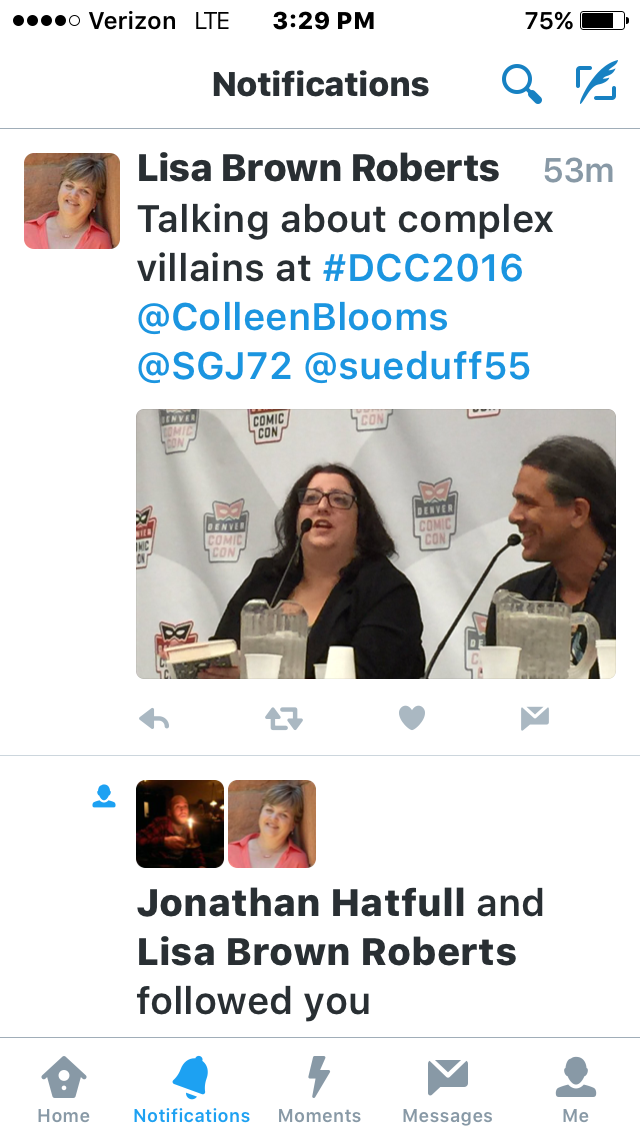640x1136 pixels.
Task: Open Jonathan Hatfull's candle-lit avatar
Action: pyautogui.click(x=180, y=824)
